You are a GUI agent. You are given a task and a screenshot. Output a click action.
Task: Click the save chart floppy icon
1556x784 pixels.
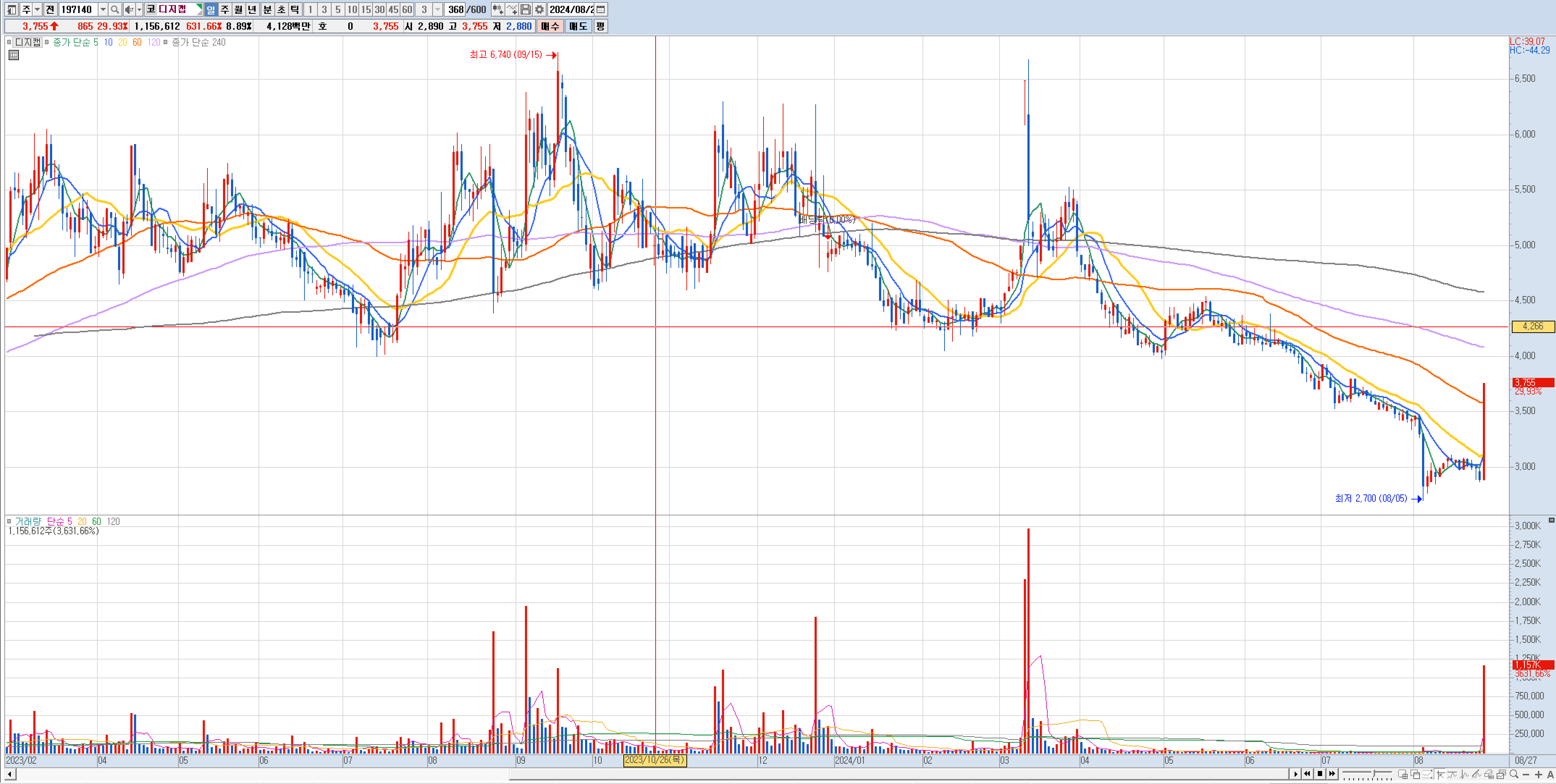coord(526,10)
